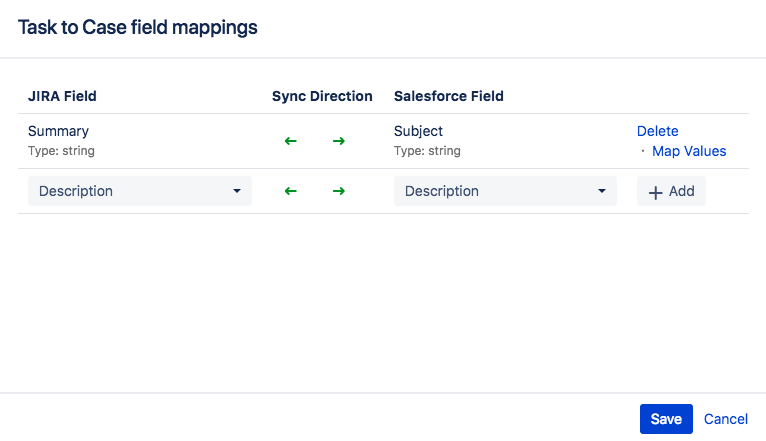
Task: Delete the Summary to Subject mapping
Action: (x=658, y=131)
